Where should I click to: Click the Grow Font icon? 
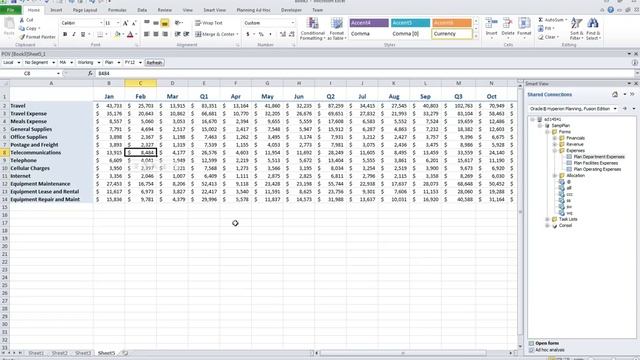125,23
